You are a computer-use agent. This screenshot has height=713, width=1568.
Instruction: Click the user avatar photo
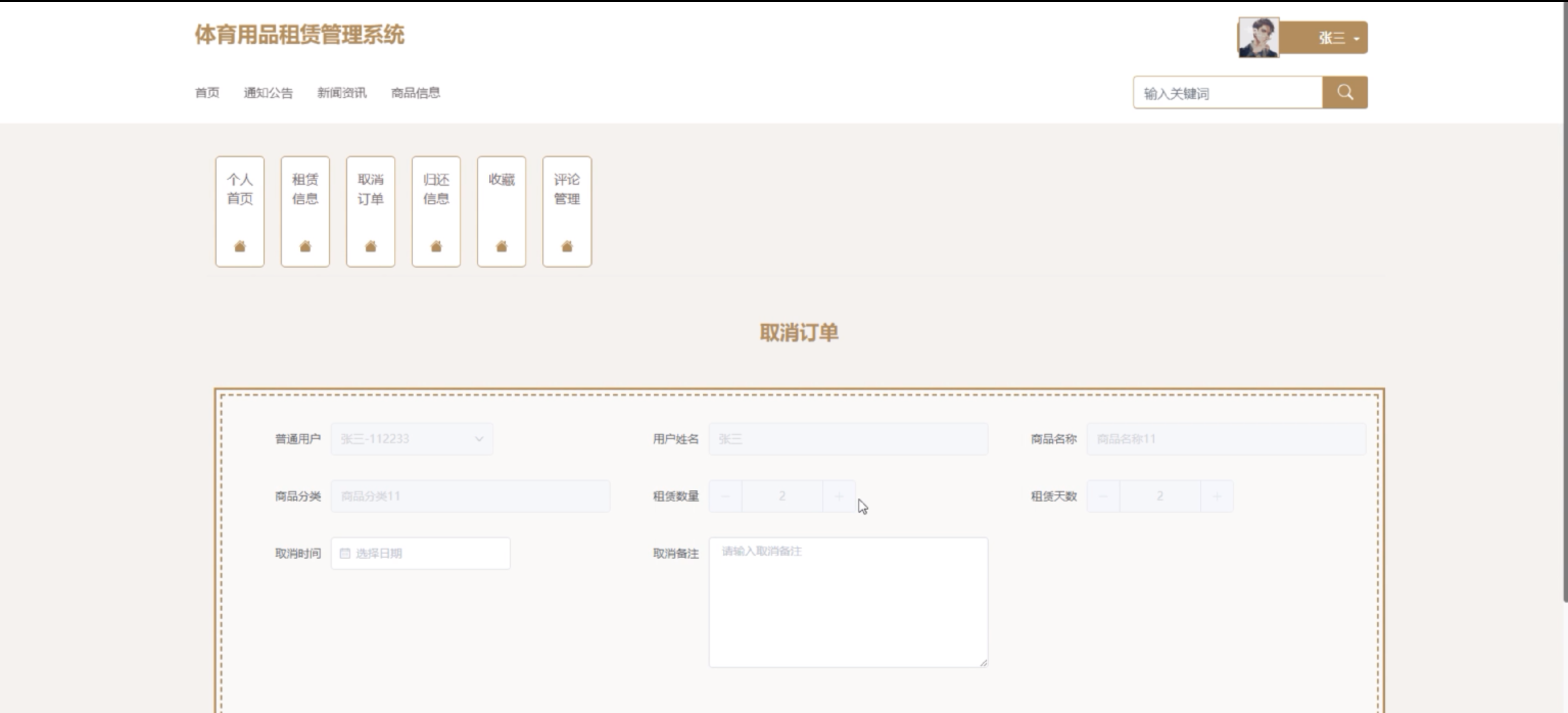[1258, 38]
